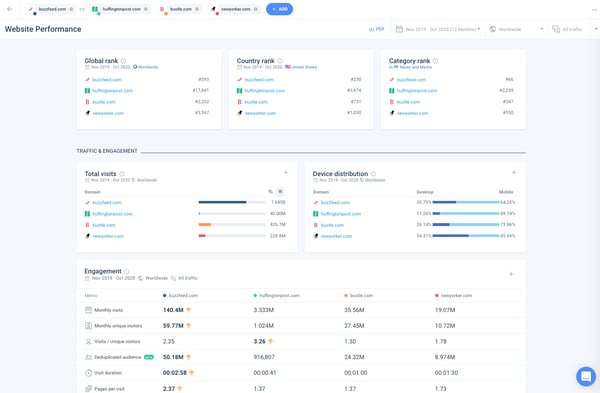Click the News and Media category link
The width and height of the screenshot is (600, 393).
[416, 67]
